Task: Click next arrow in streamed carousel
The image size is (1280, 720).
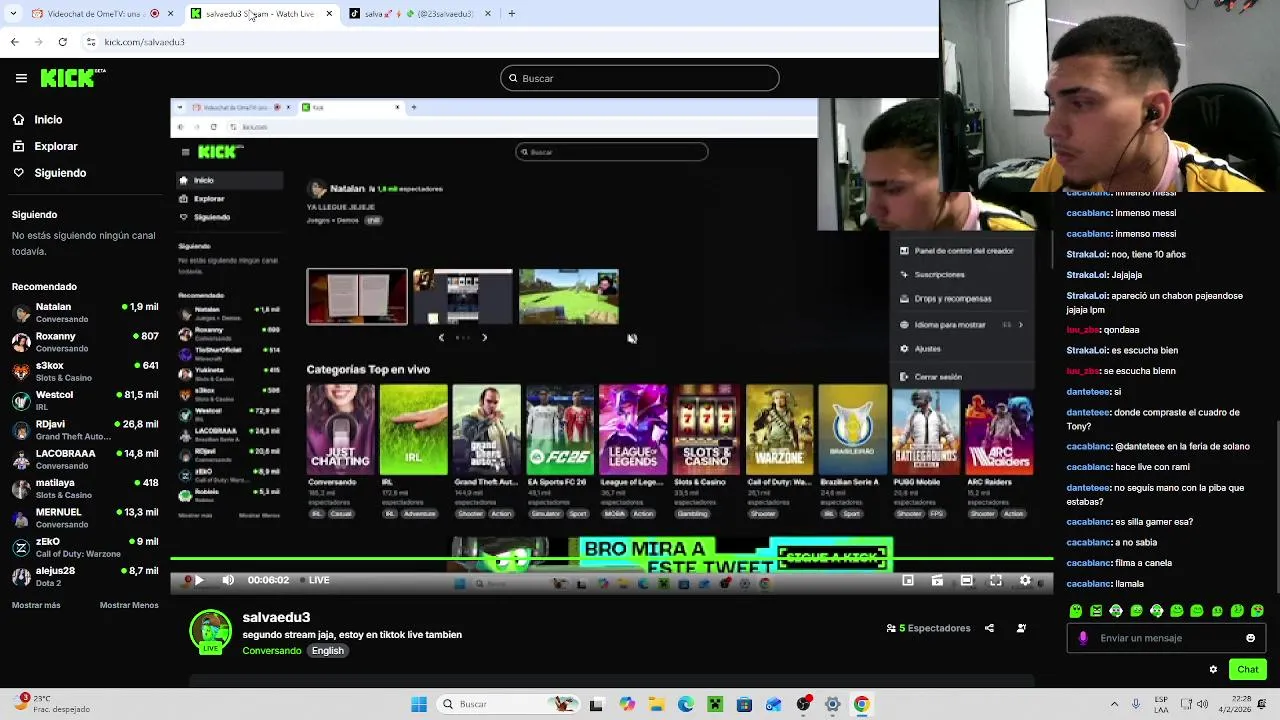Action: tap(484, 338)
